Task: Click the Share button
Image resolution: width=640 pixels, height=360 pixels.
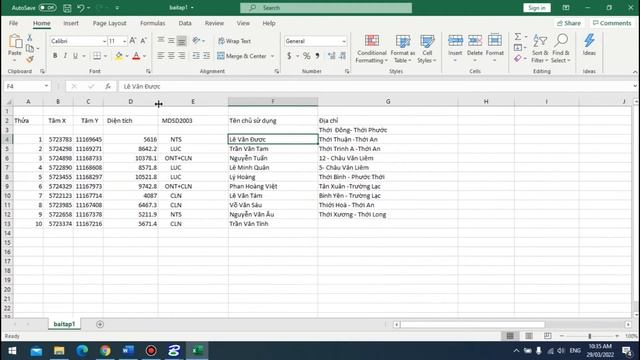Action: [569, 23]
